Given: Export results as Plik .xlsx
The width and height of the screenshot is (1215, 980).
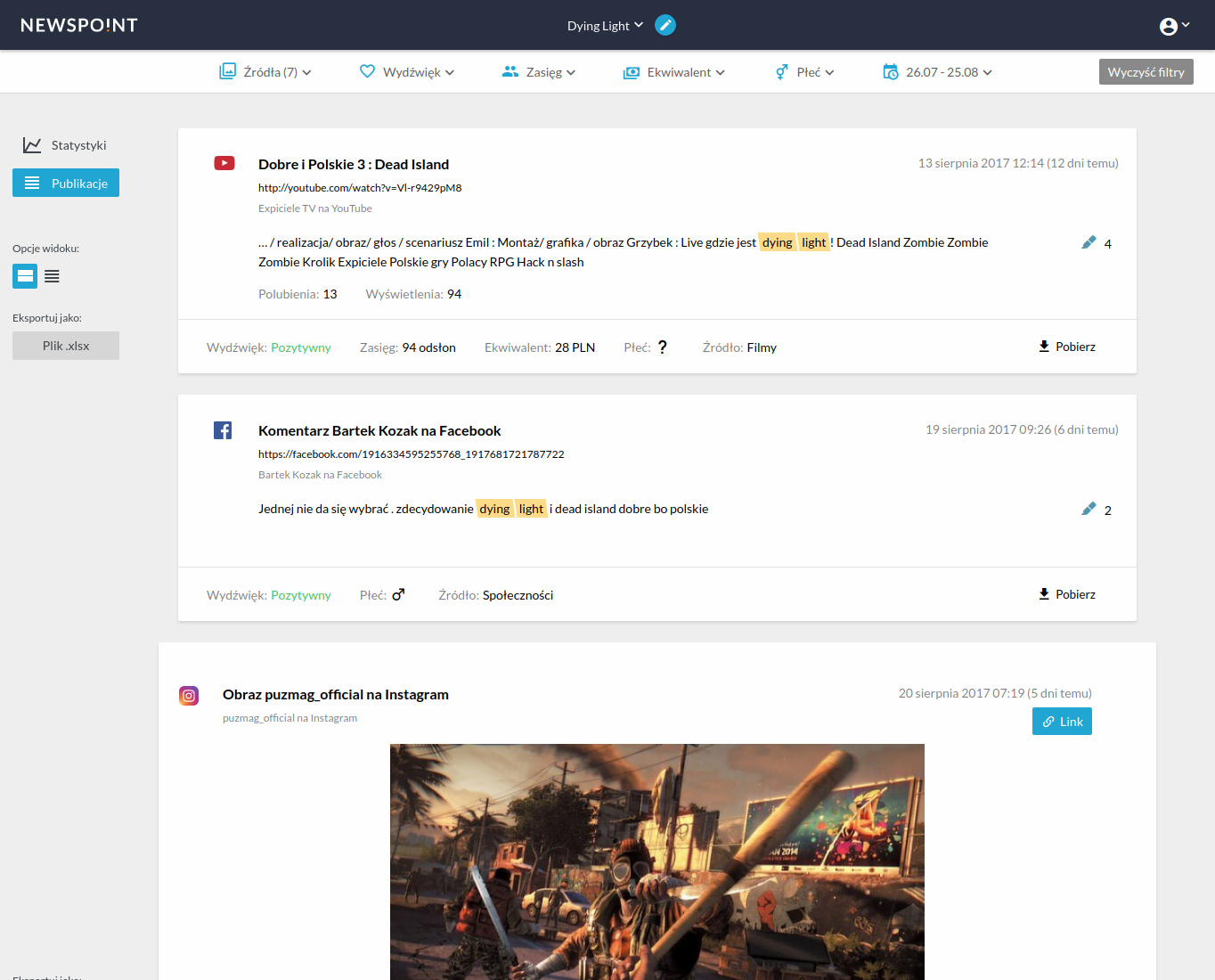Looking at the screenshot, I should 66,346.
